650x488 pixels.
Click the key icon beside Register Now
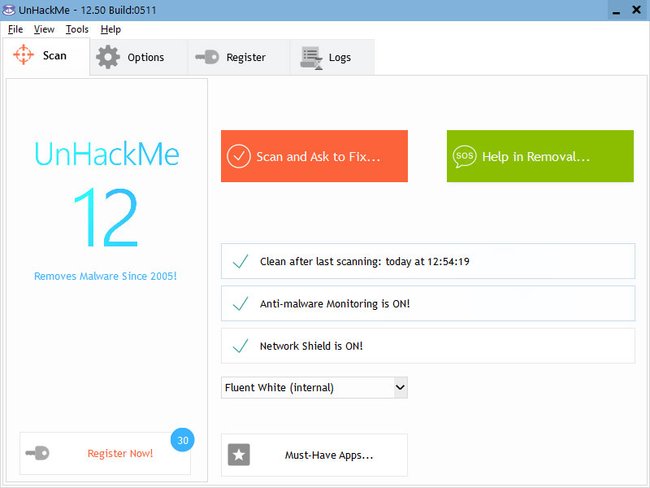37,453
